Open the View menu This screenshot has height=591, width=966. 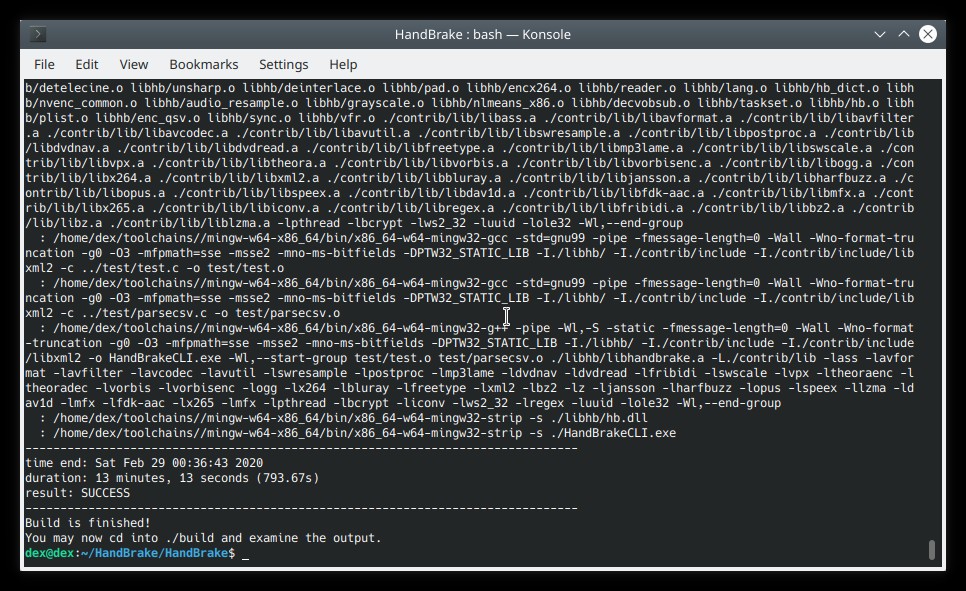[134, 64]
